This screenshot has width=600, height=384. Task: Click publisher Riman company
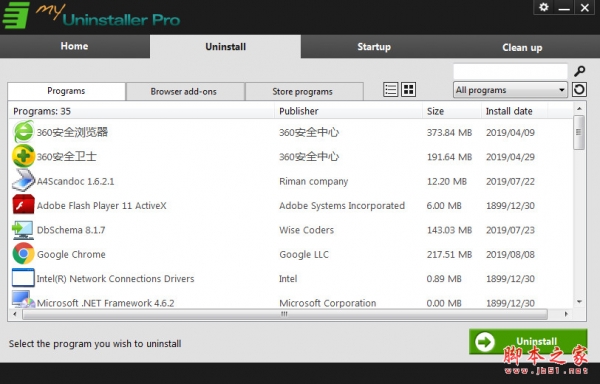coord(313,181)
